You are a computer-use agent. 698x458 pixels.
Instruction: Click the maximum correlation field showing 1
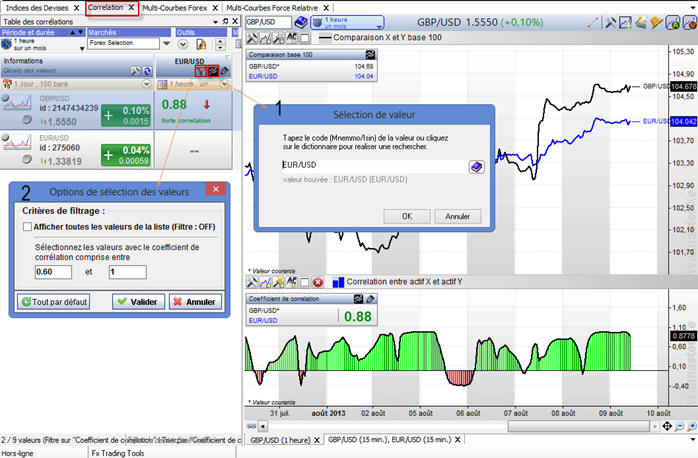point(127,272)
